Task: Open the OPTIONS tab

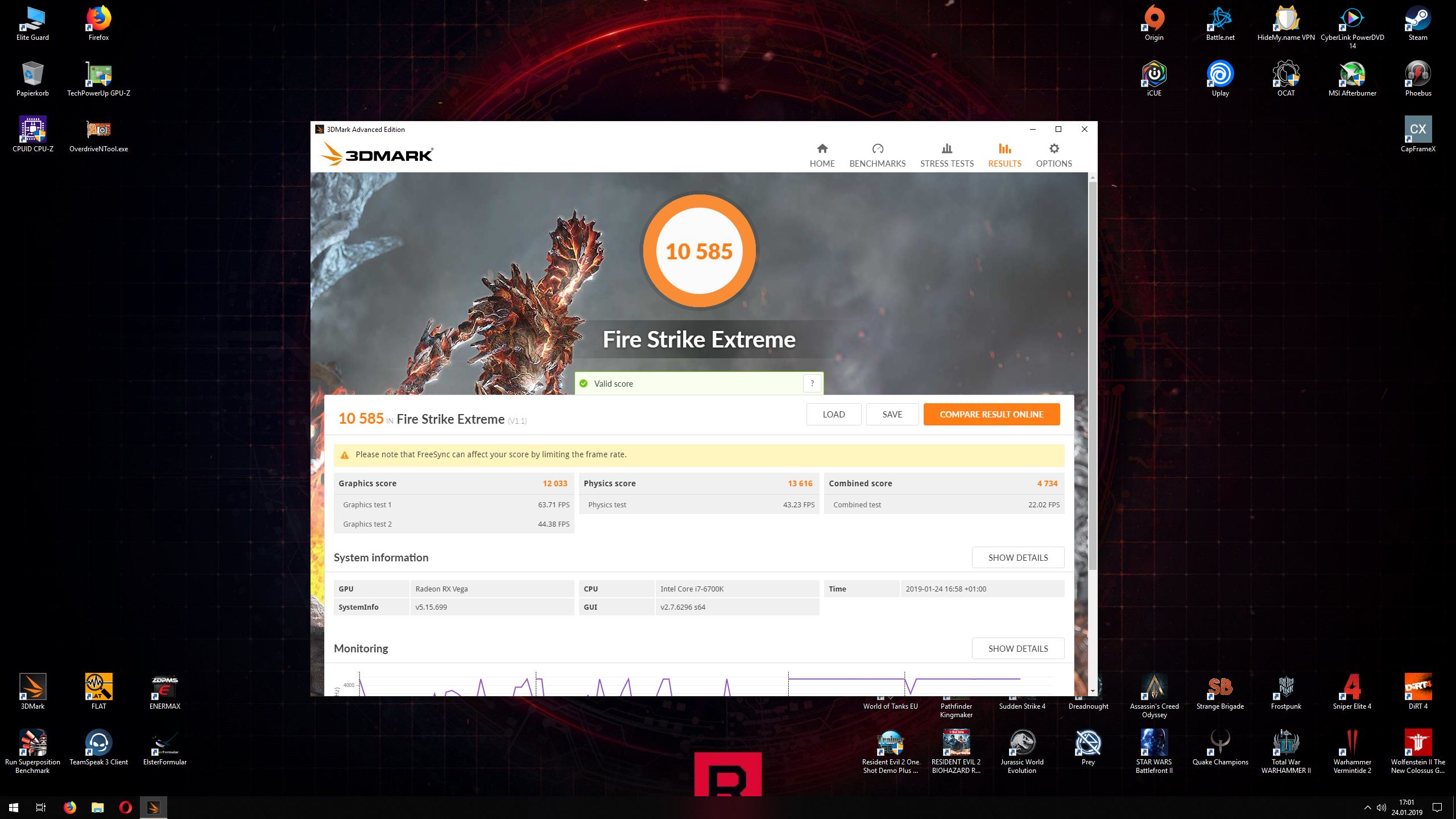Action: [1054, 155]
